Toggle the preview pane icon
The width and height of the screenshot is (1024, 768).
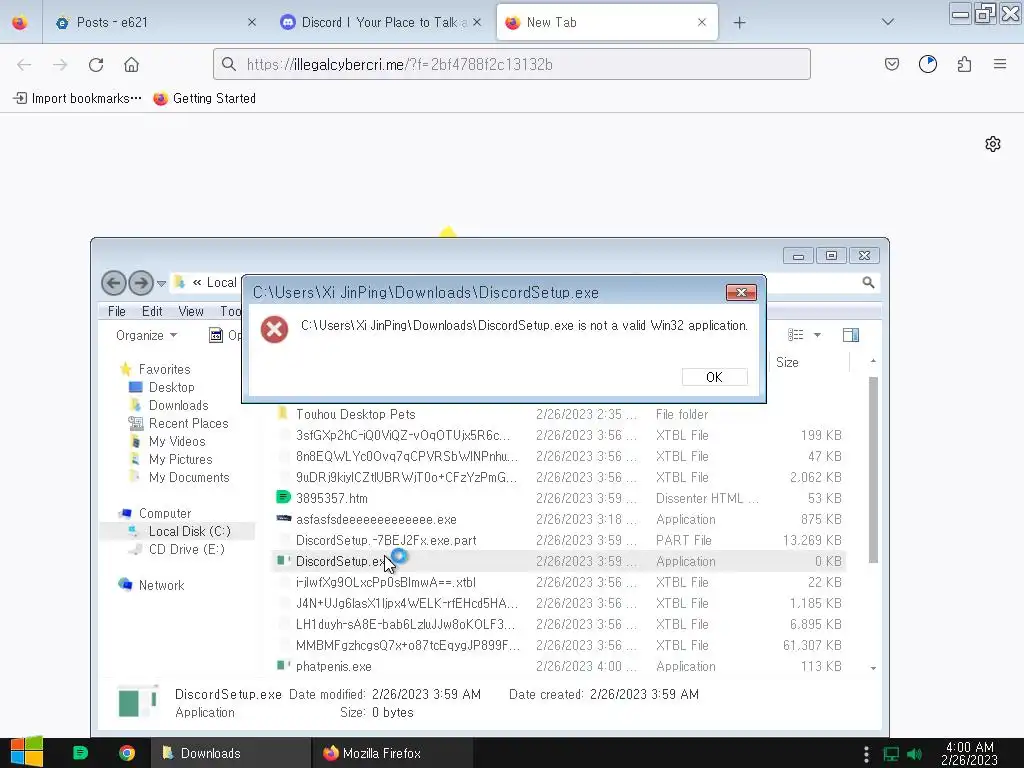(851, 335)
